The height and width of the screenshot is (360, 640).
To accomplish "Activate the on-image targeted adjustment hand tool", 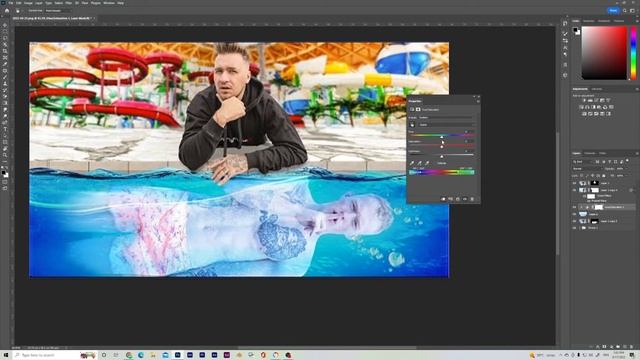I will point(412,125).
